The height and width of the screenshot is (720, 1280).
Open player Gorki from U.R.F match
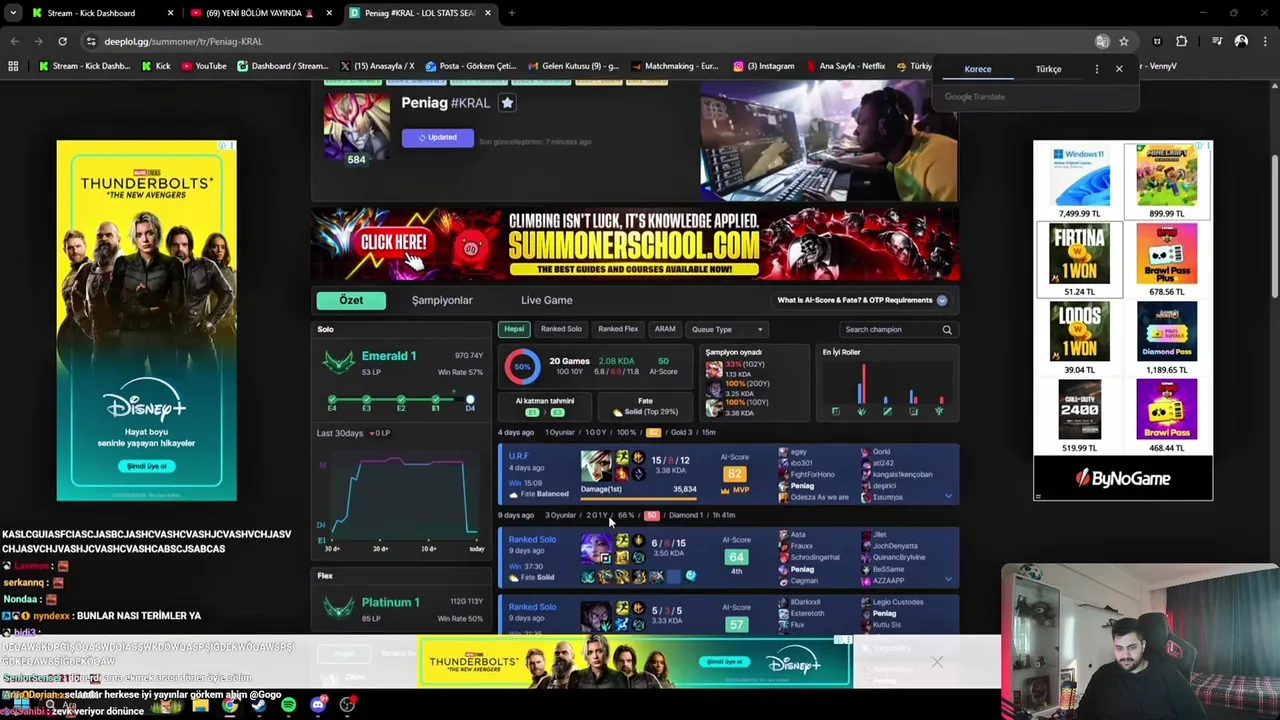click(881, 452)
